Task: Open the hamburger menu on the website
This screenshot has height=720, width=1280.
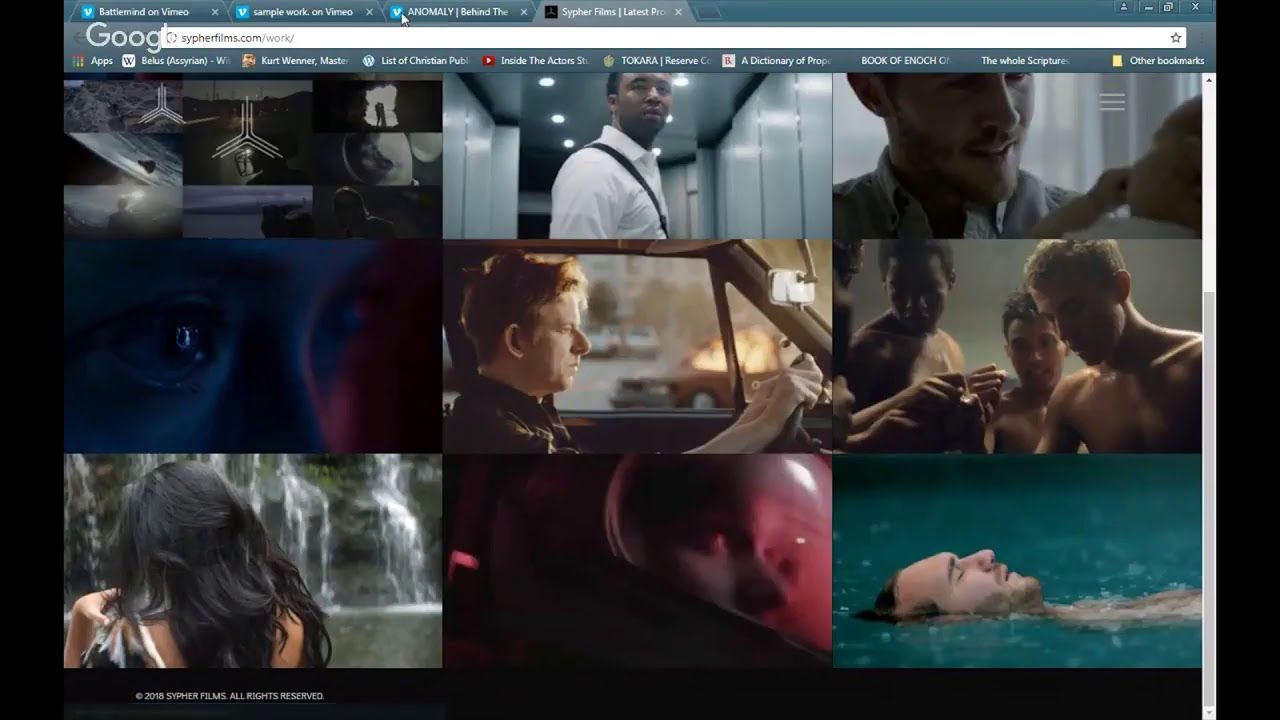Action: tap(1112, 102)
